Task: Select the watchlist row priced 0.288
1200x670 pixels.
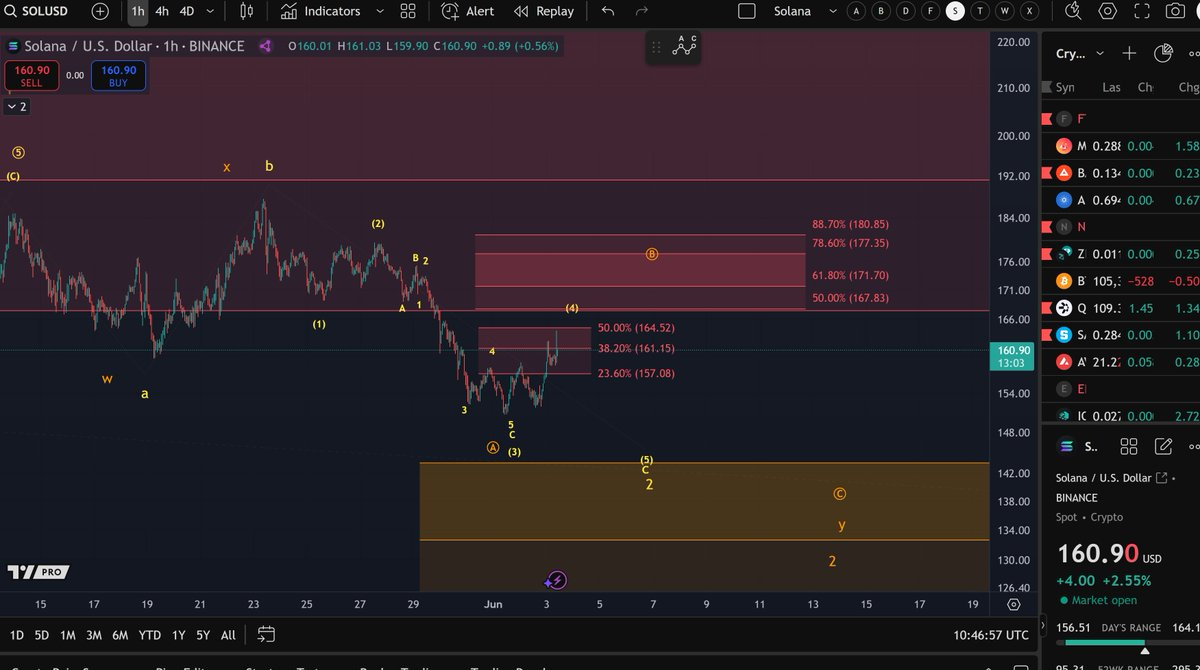Action: (1121, 146)
